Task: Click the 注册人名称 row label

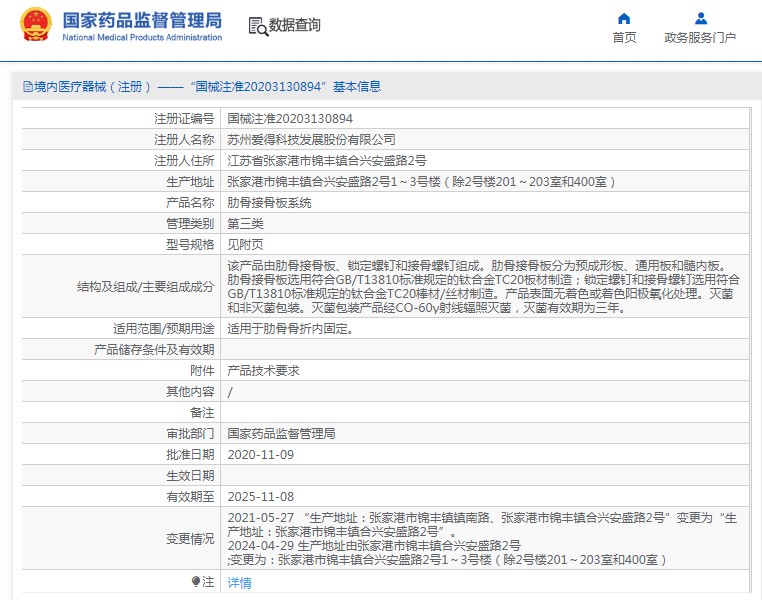Action: click(184, 139)
